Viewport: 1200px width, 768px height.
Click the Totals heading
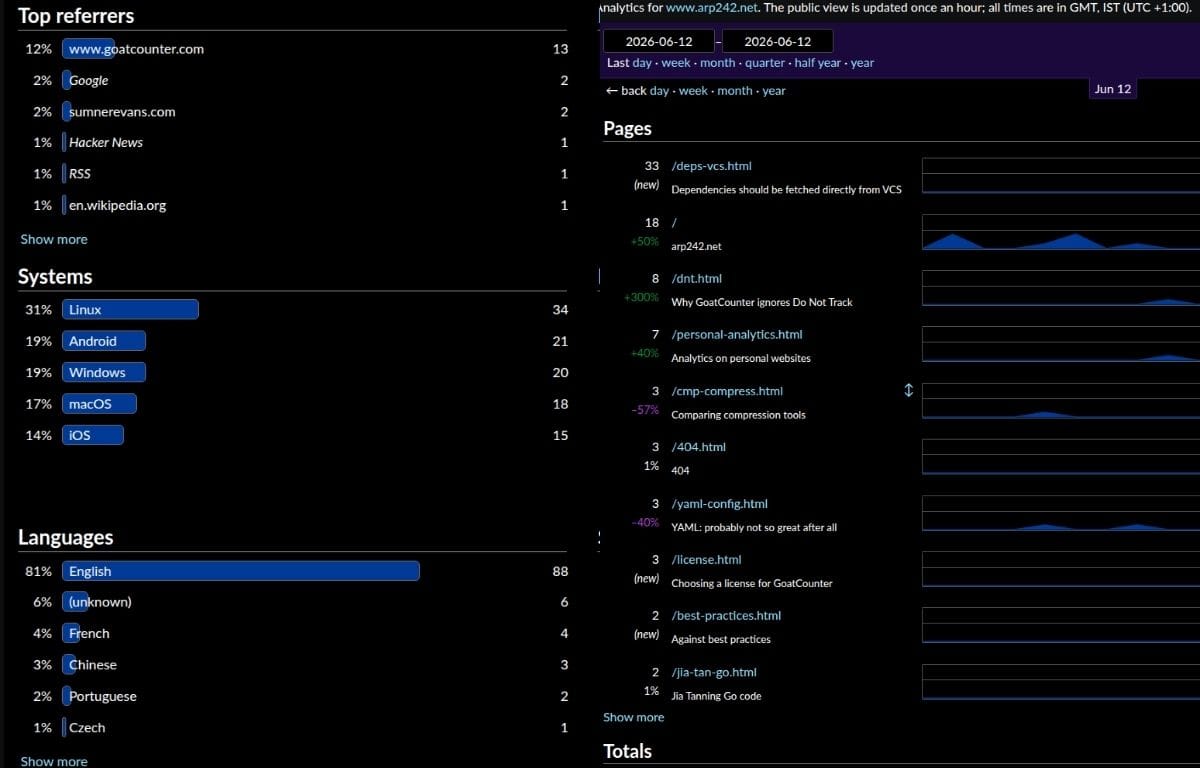[x=628, y=751]
